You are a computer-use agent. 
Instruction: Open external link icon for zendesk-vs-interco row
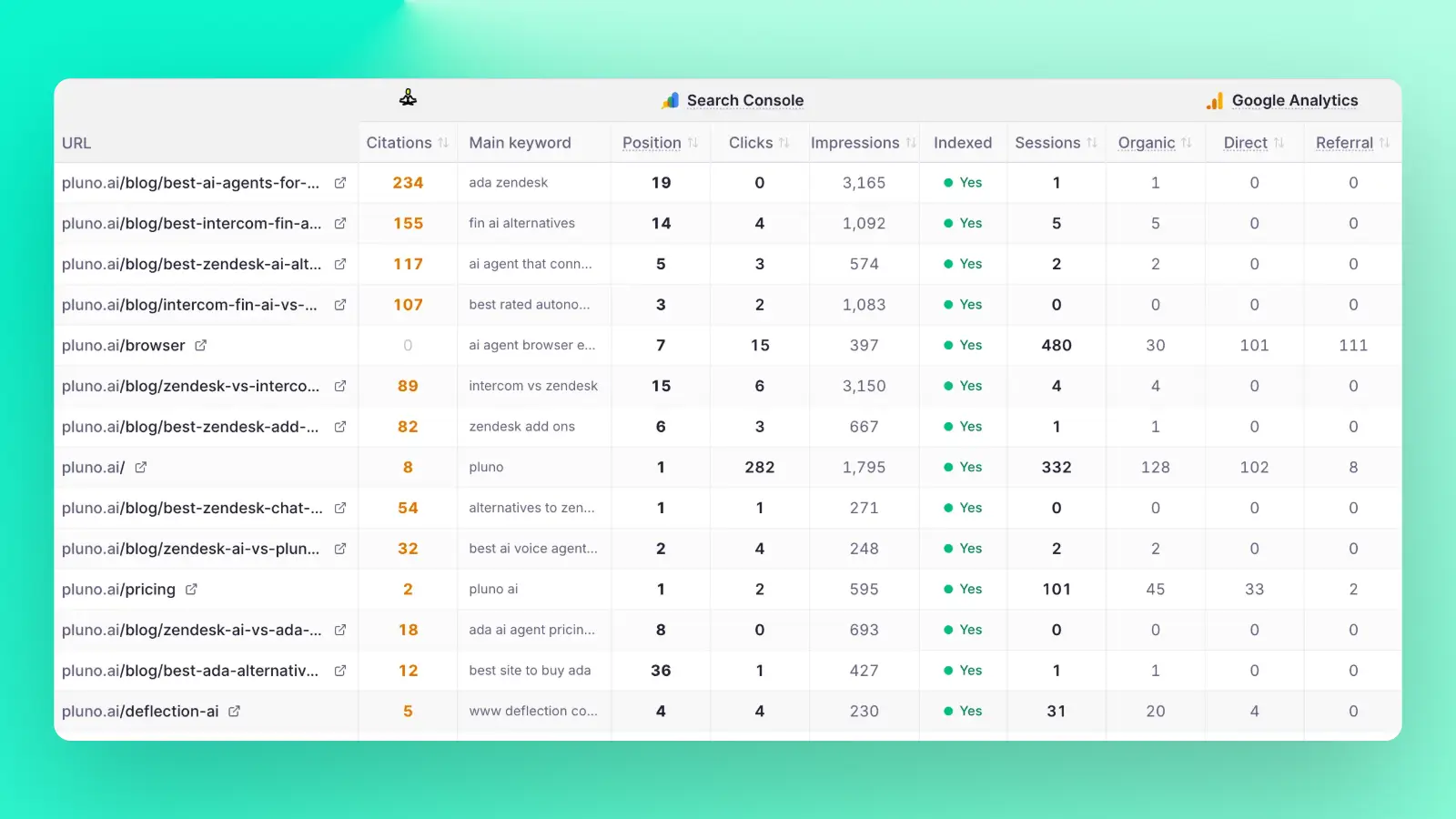pos(340,386)
